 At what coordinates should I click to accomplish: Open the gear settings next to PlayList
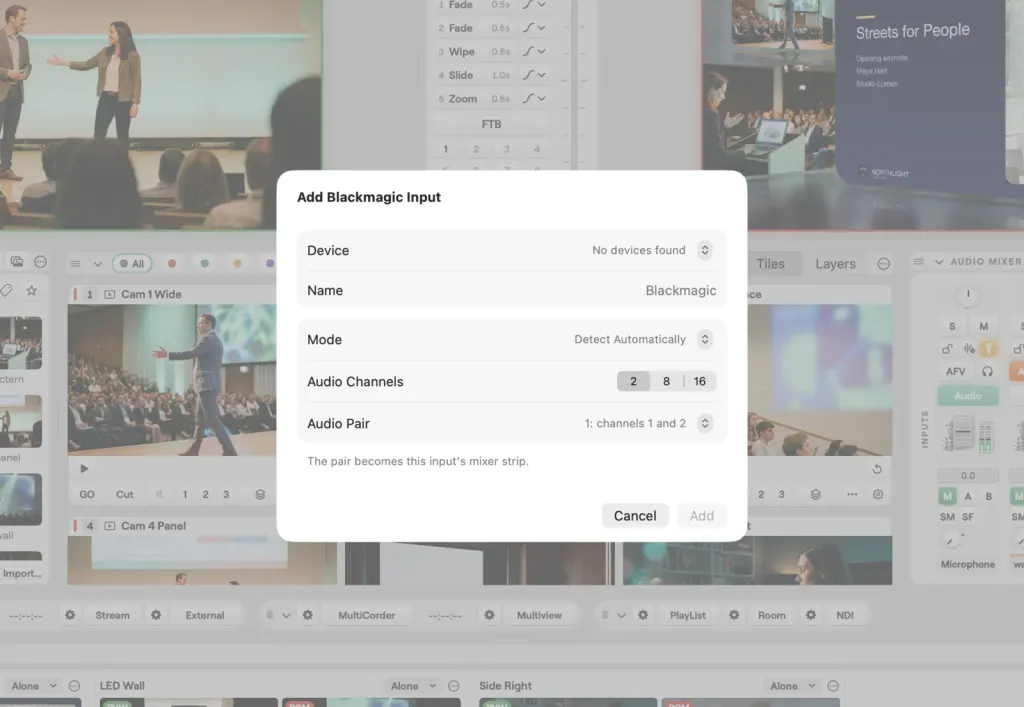(x=643, y=615)
